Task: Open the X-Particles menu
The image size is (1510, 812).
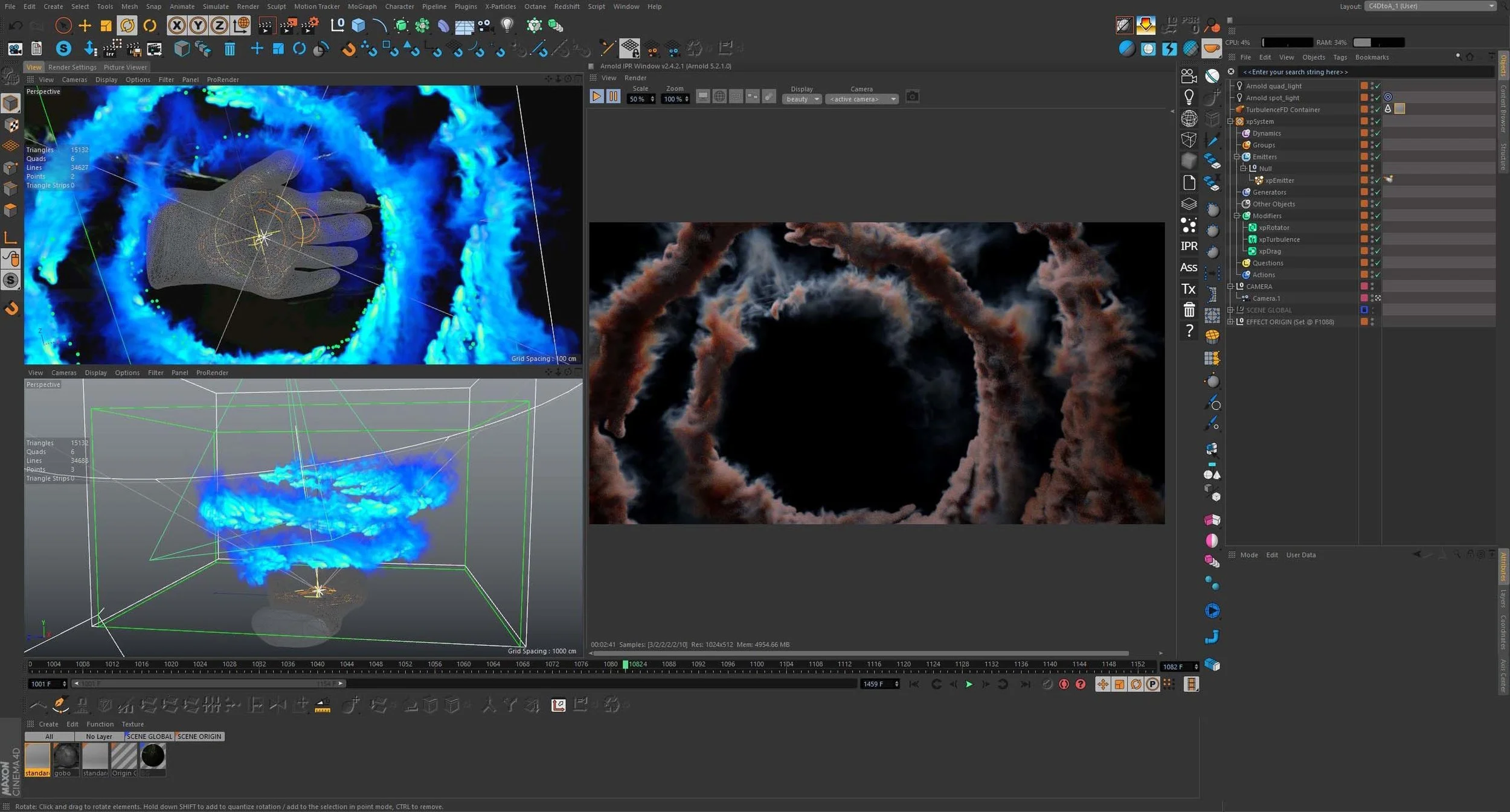Action: (x=500, y=7)
